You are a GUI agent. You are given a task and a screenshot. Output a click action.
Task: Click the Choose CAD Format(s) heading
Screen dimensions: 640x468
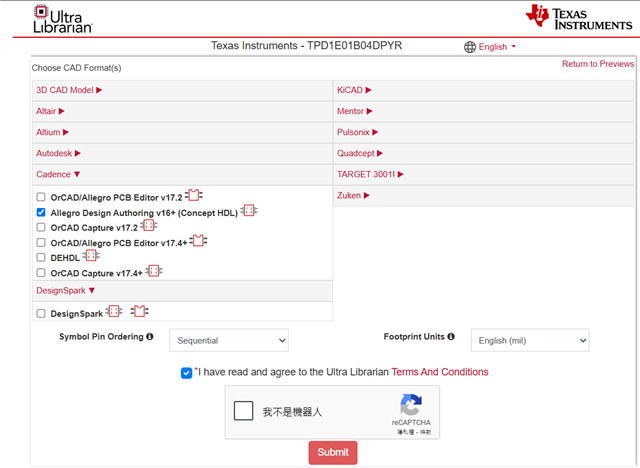click(x=76, y=68)
